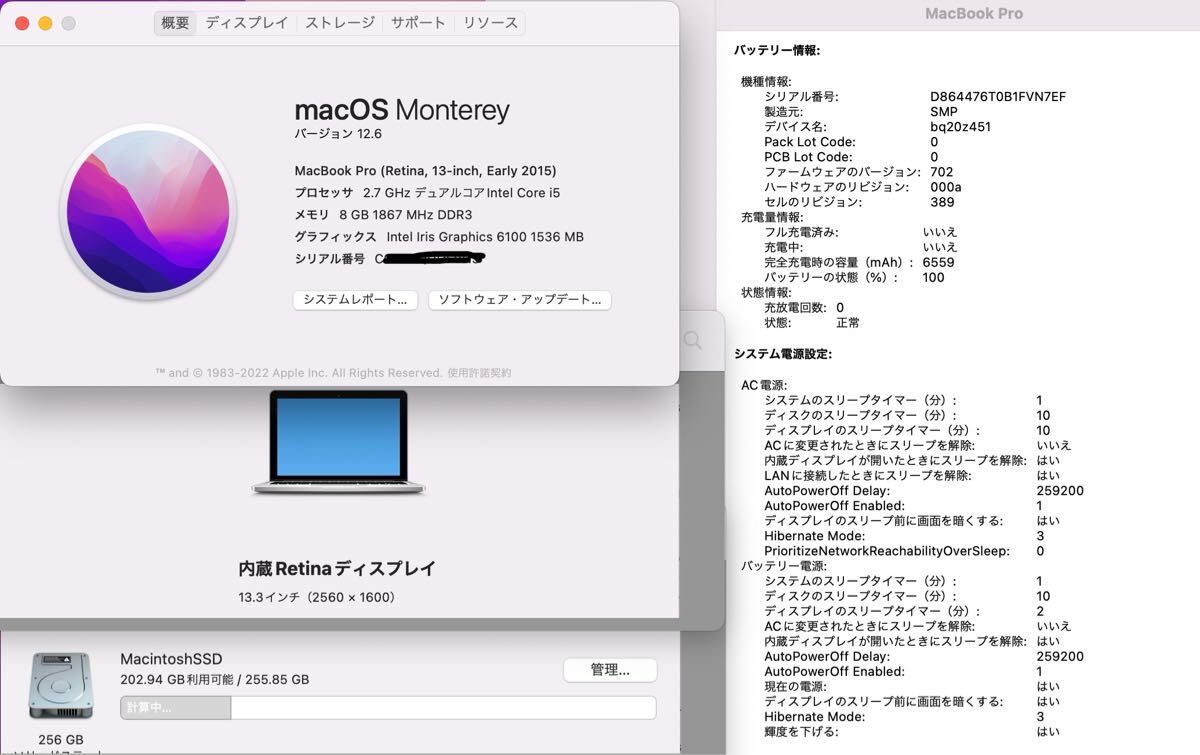The width and height of the screenshot is (1200, 755).
Task: Click the 管理 button for MacintoshSSD
Action: 610,670
